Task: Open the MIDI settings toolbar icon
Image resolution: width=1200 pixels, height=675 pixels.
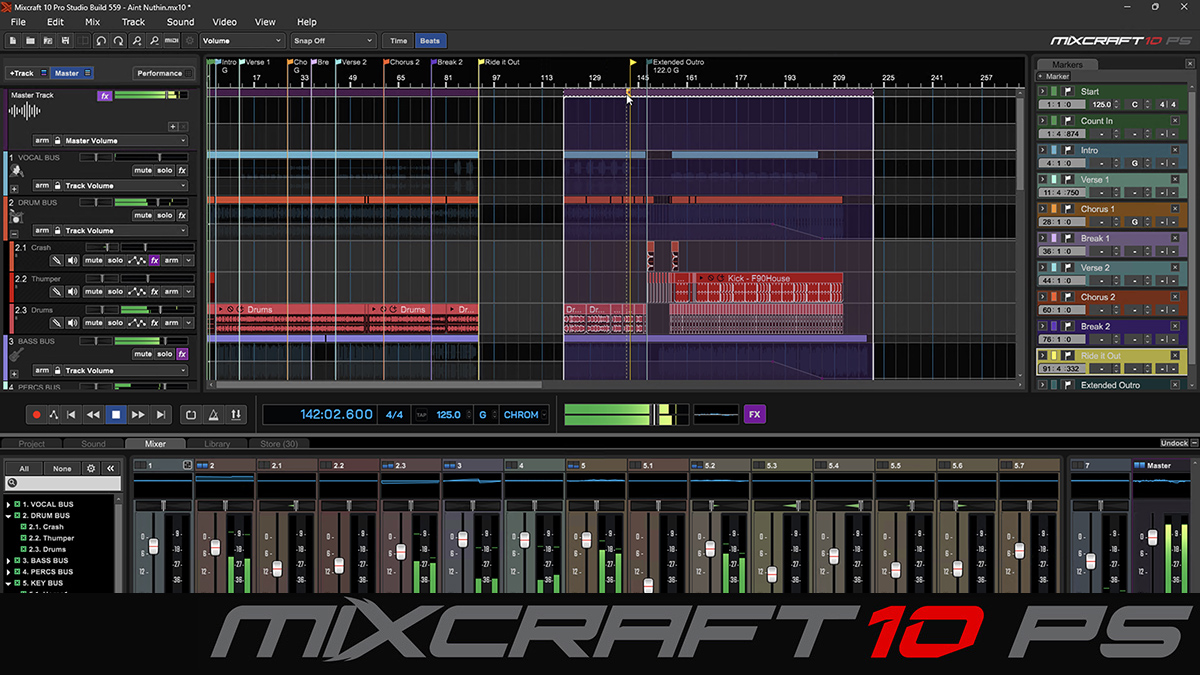Action: pos(172,41)
